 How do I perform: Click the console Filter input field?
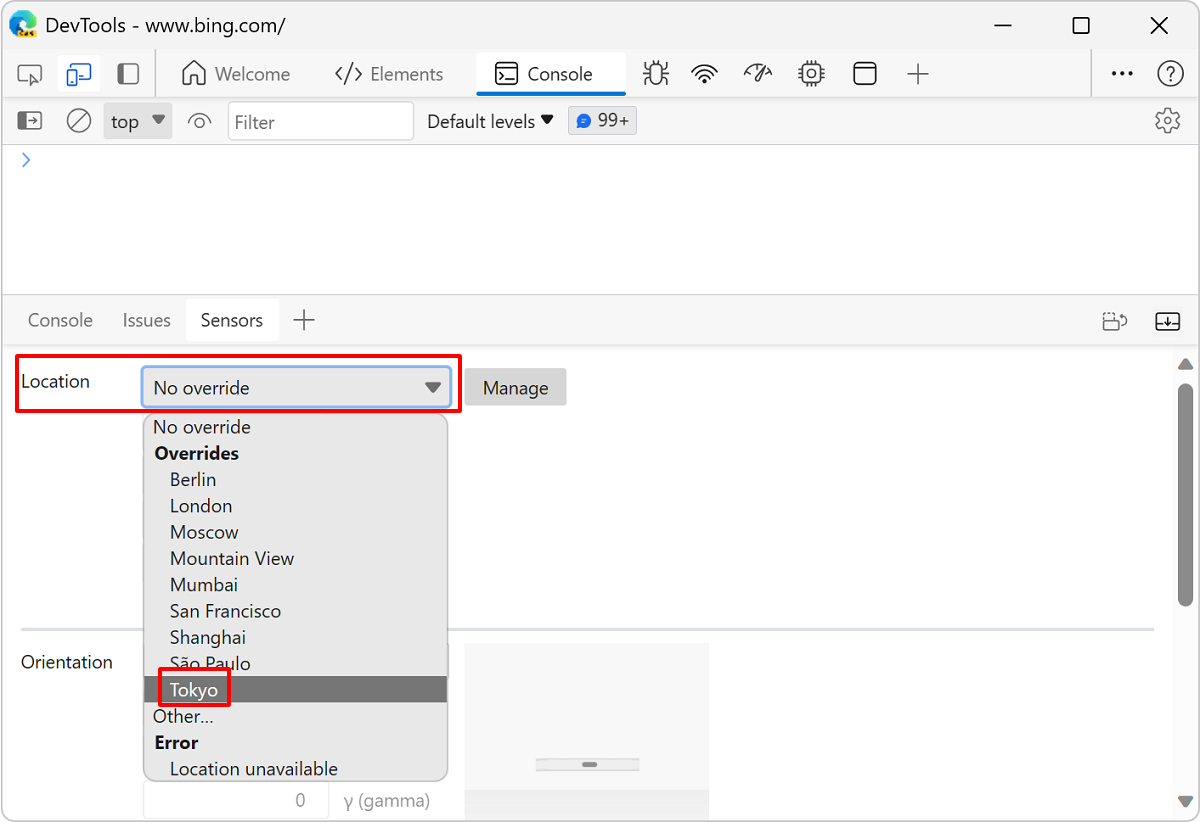pos(320,121)
